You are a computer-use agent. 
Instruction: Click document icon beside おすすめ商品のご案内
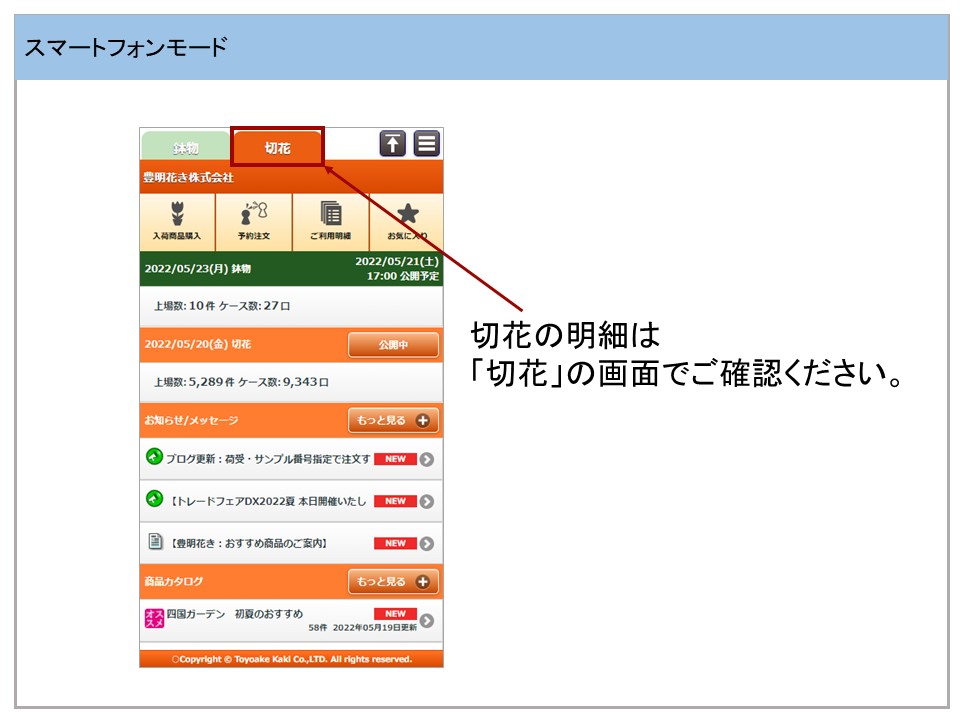coord(154,542)
